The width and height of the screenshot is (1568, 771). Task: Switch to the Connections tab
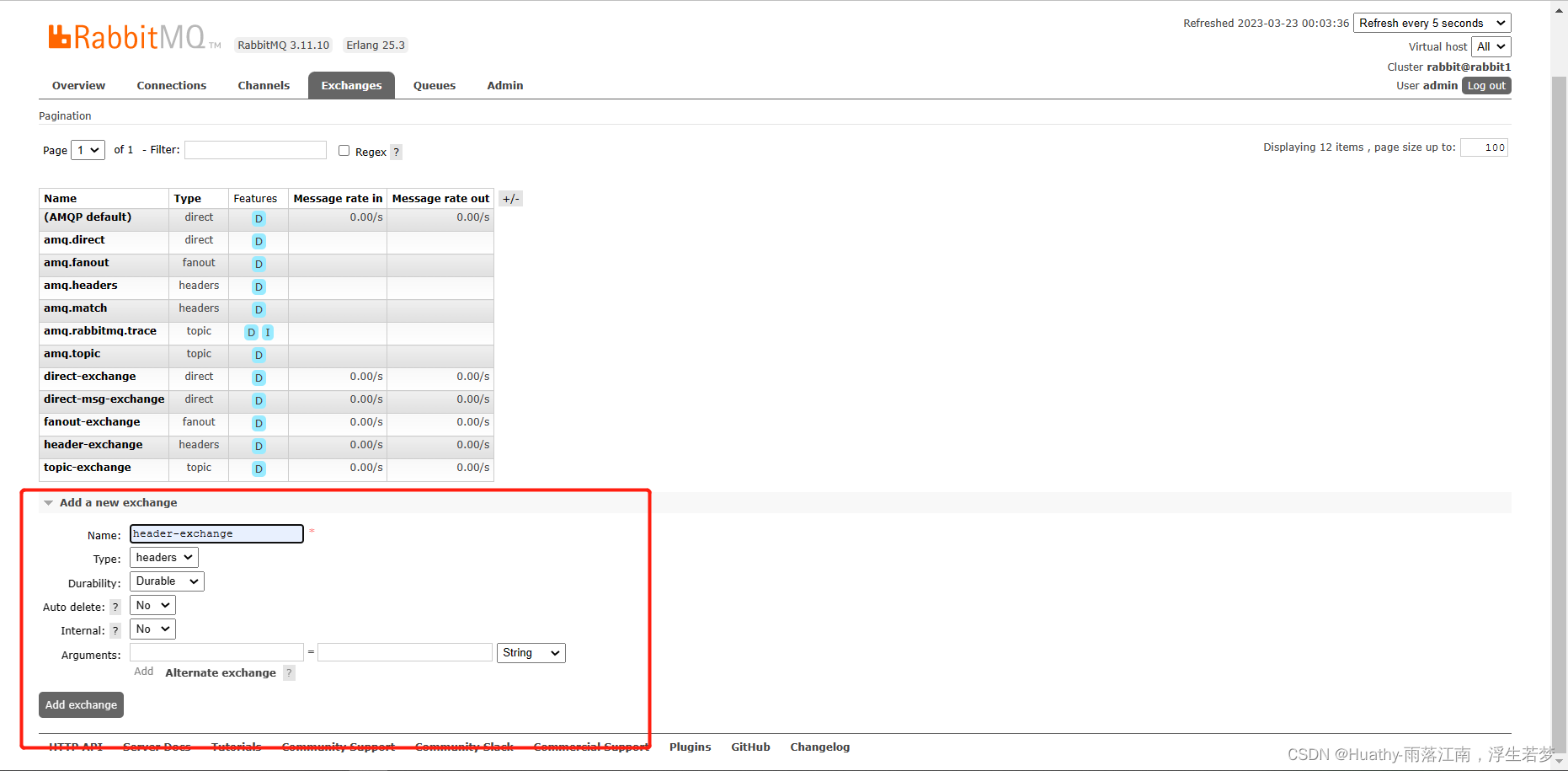(172, 86)
